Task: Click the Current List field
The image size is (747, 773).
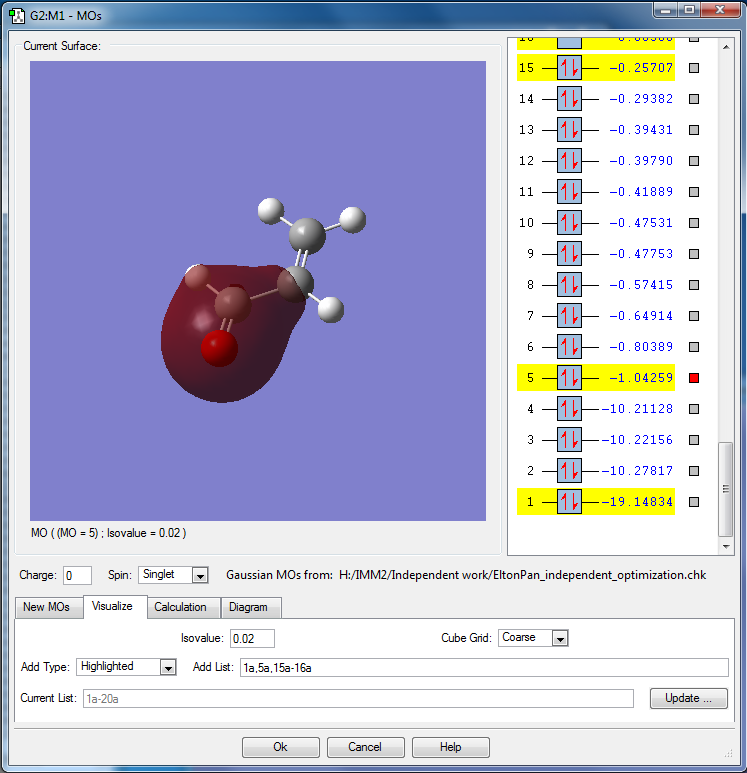Action: pos(358,699)
